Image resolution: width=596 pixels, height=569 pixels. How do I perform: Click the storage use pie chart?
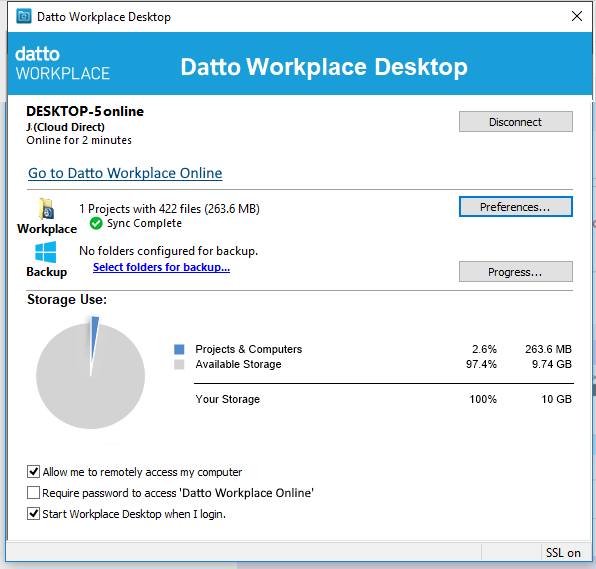click(90, 373)
